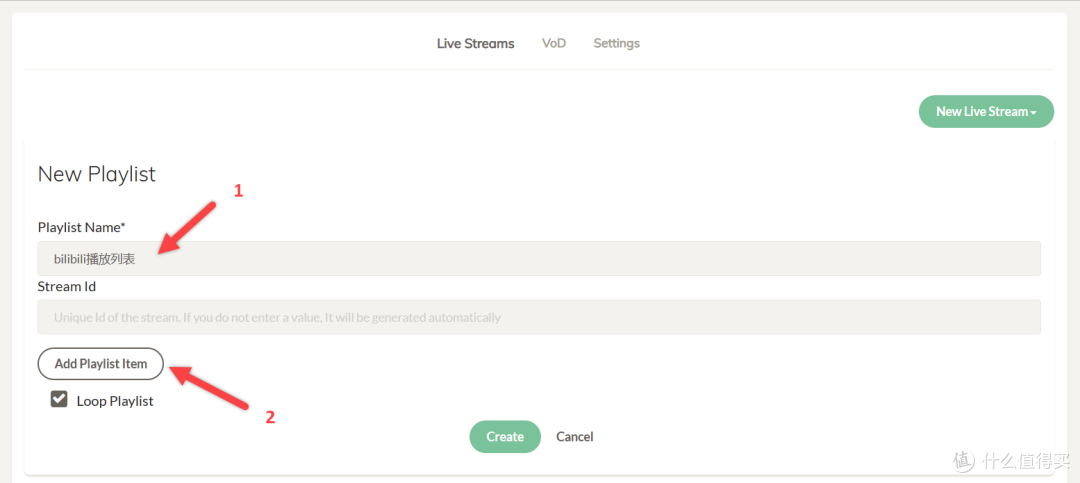This screenshot has width=1080, height=483.
Task: Switch to the Live Streams tab
Action: coord(475,44)
